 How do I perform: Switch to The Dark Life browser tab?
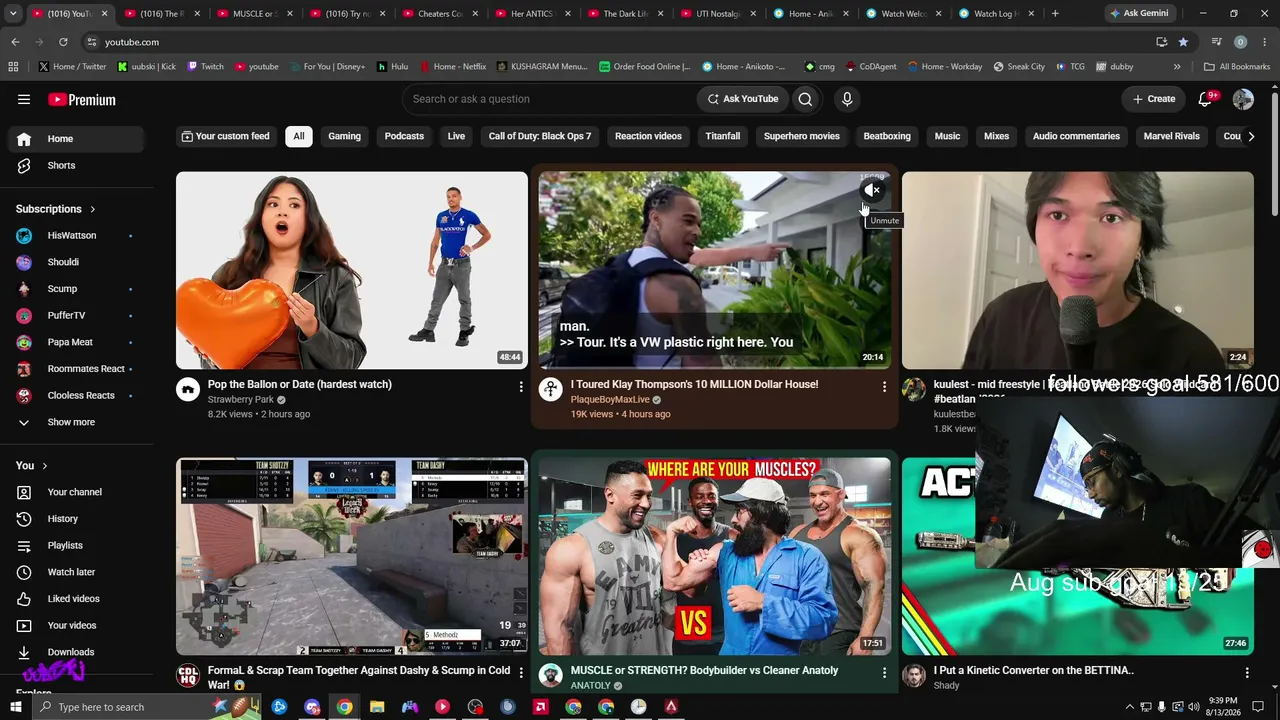pos(623,14)
